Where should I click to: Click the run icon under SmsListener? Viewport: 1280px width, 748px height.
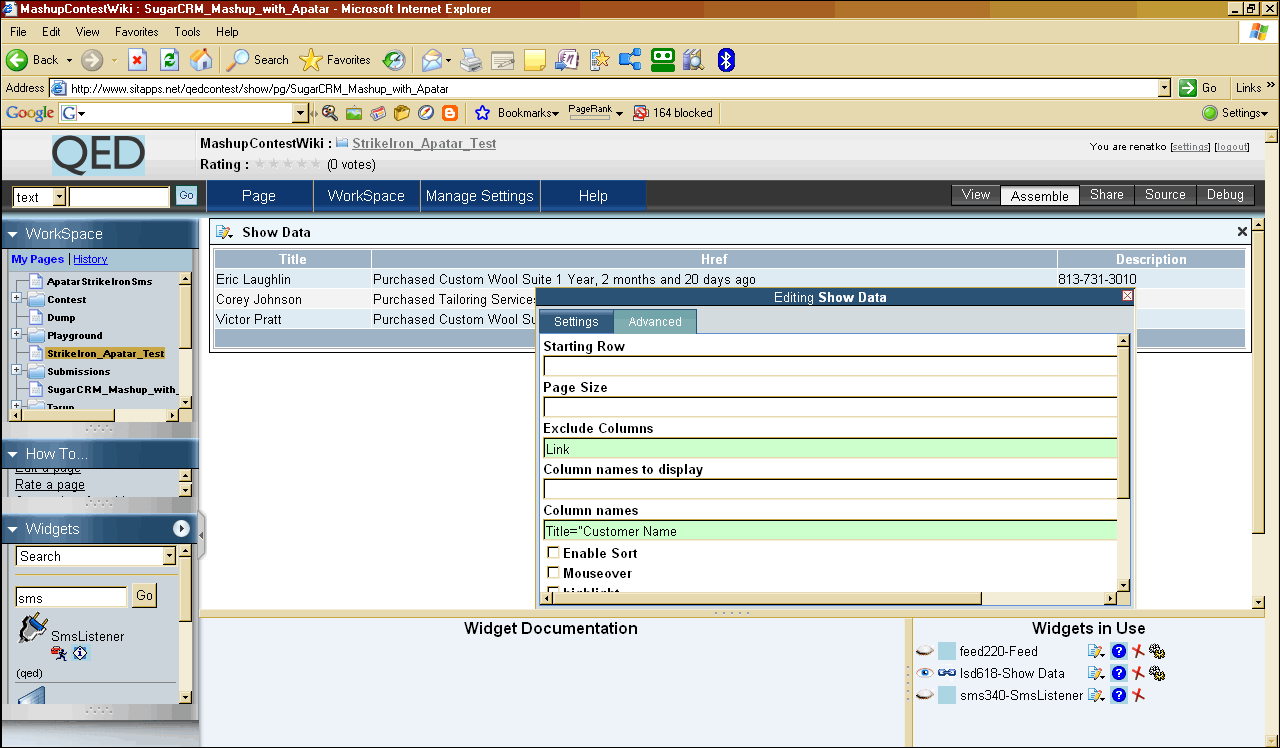pyautogui.click(x=59, y=653)
